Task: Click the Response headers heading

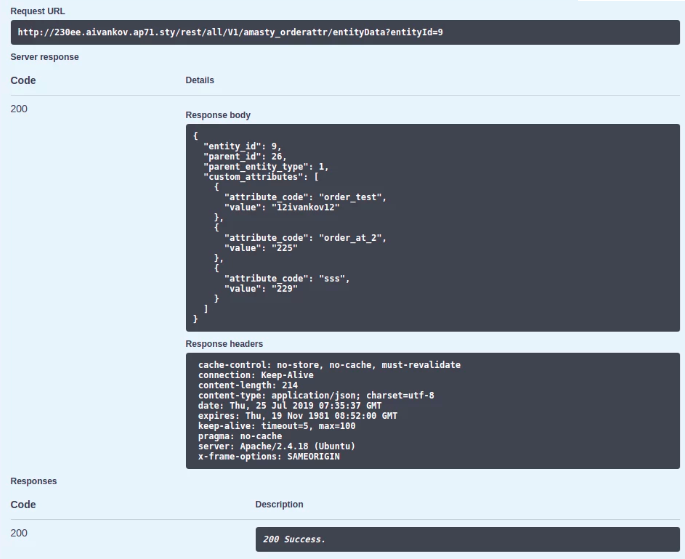Action: click(224, 344)
